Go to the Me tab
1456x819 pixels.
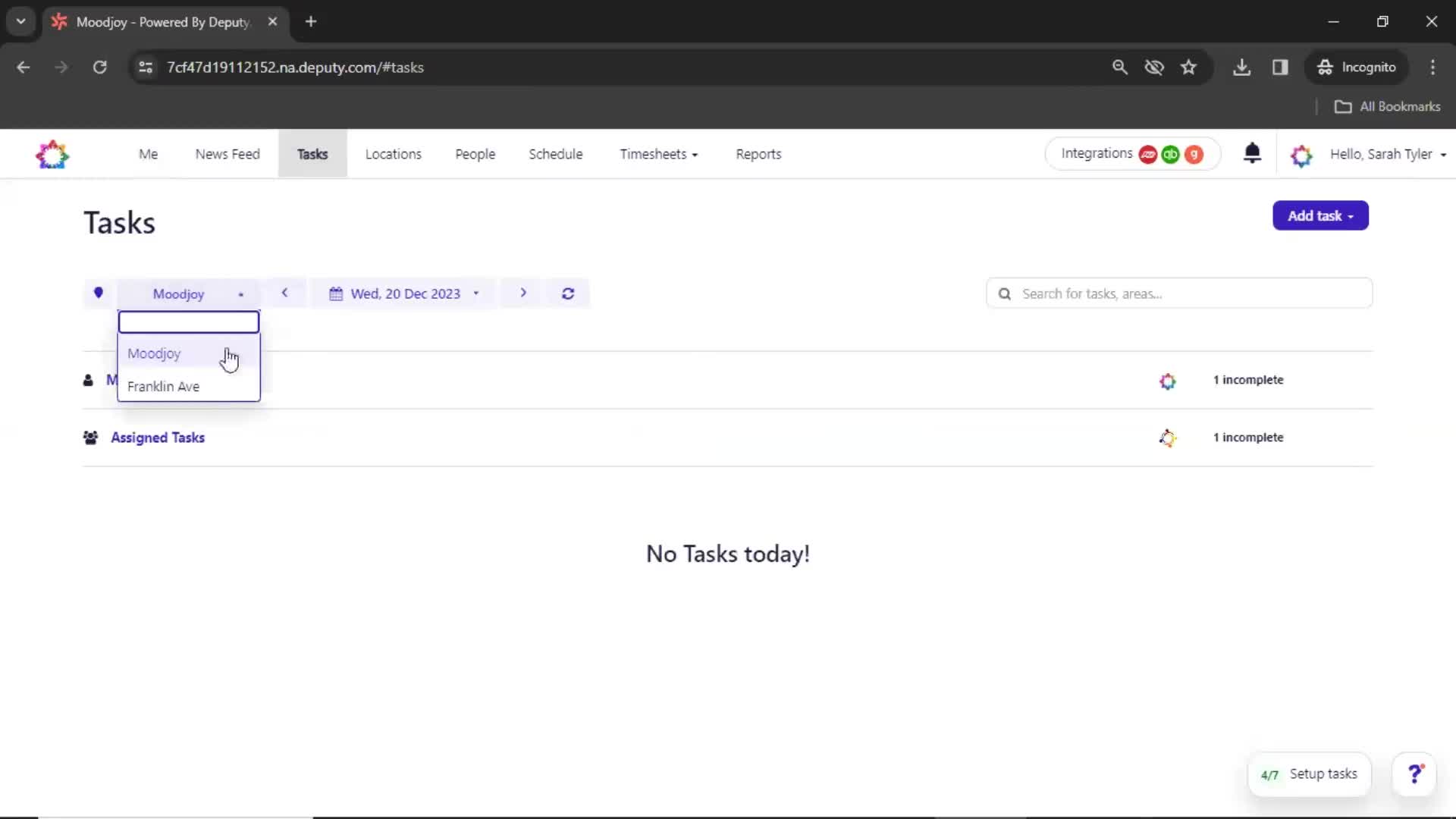(148, 154)
